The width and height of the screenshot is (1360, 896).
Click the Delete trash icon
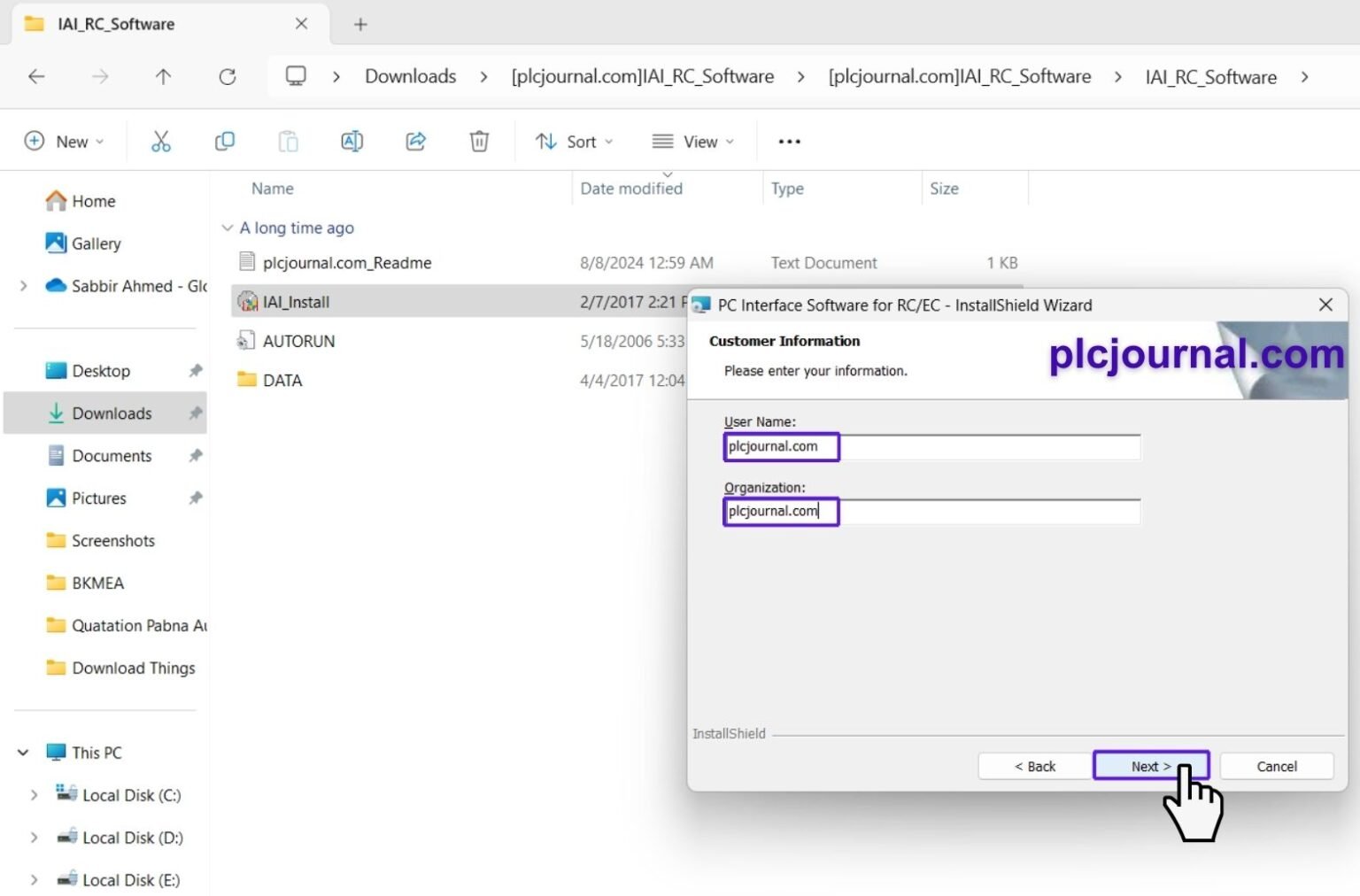coord(479,141)
